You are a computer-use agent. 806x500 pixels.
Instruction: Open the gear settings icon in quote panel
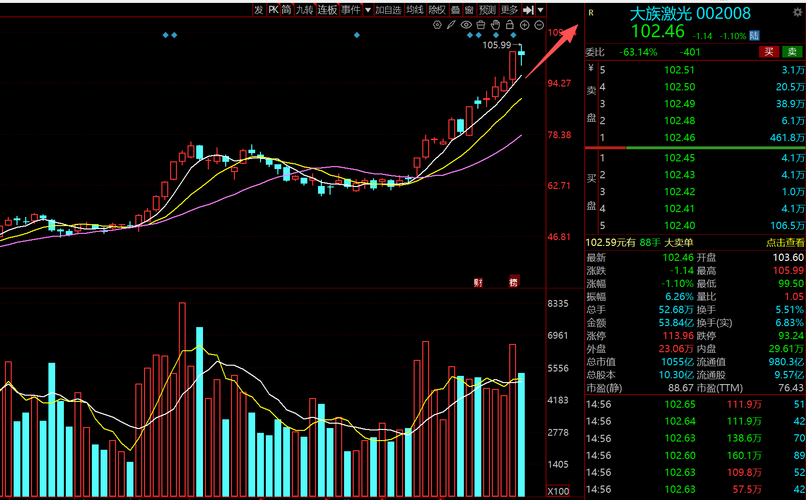coord(797,12)
